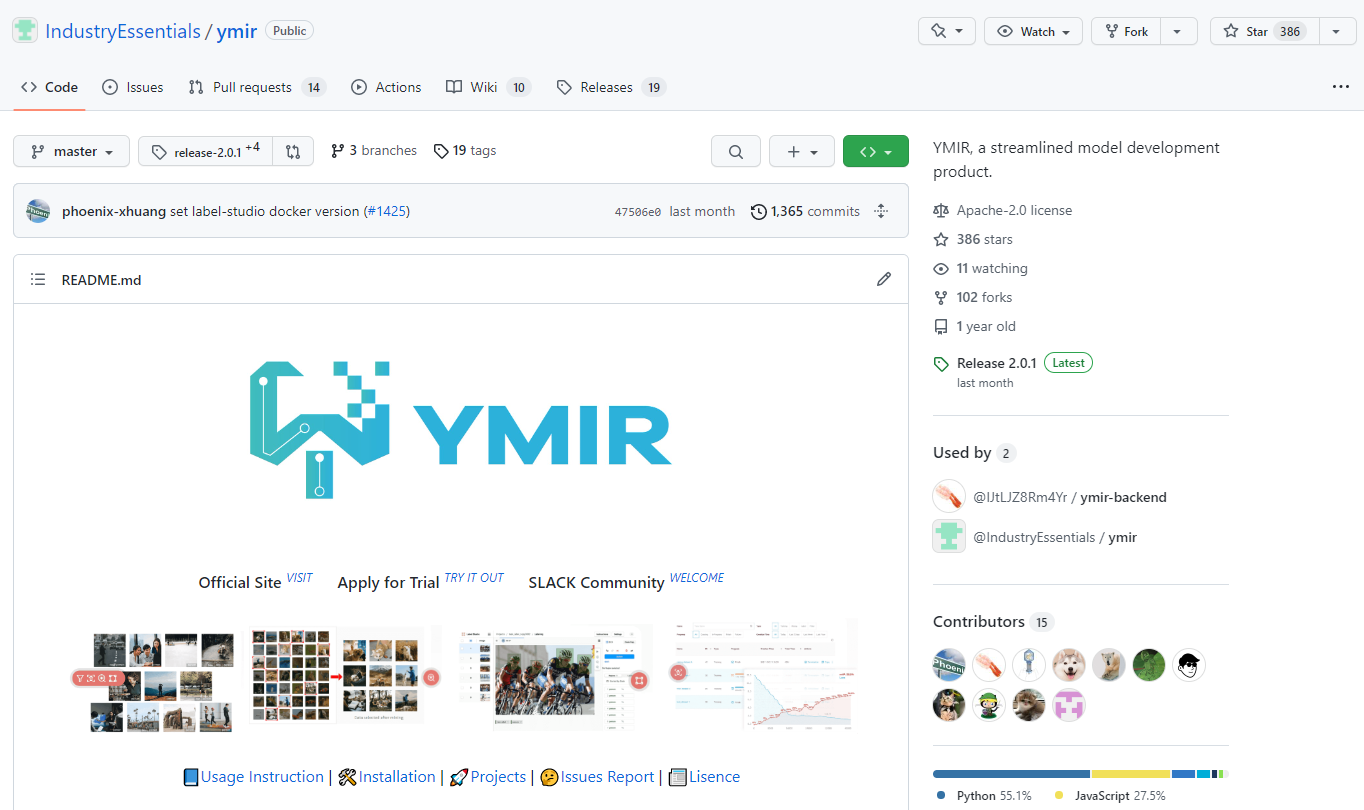This screenshot has height=810, width=1364.
Task: Open the IndustryEssentials owner link
Action: click(123, 31)
